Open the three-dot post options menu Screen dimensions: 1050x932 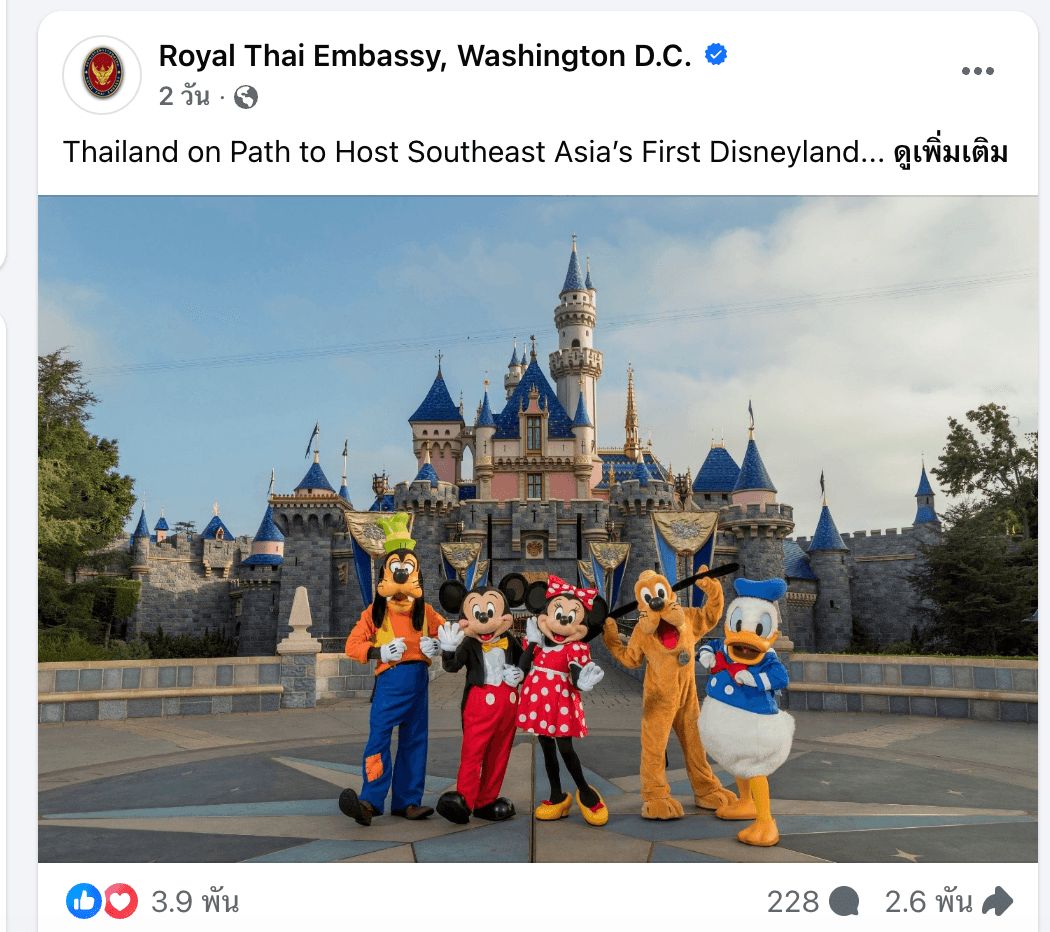pyautogui.click(x=977, y=71)
